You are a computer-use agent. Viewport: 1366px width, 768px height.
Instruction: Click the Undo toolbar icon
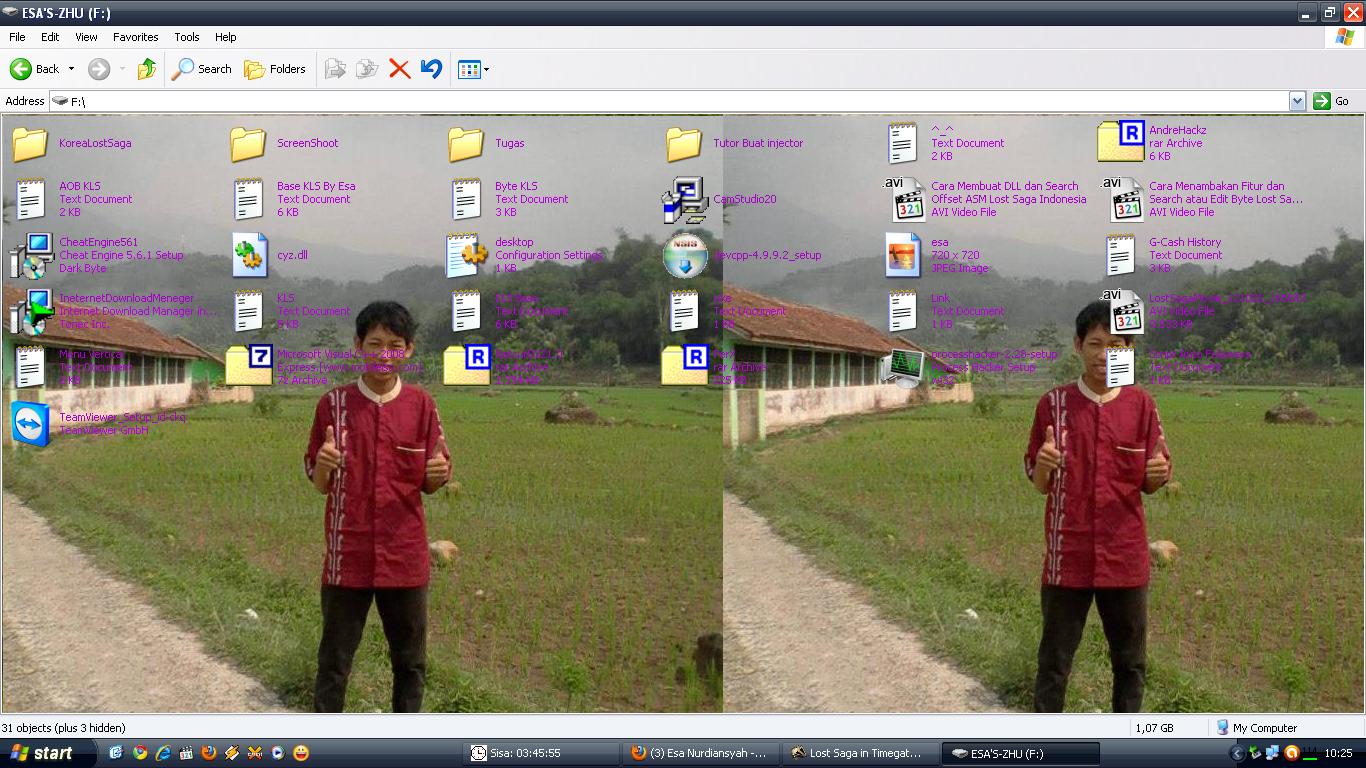pos(430,69)
